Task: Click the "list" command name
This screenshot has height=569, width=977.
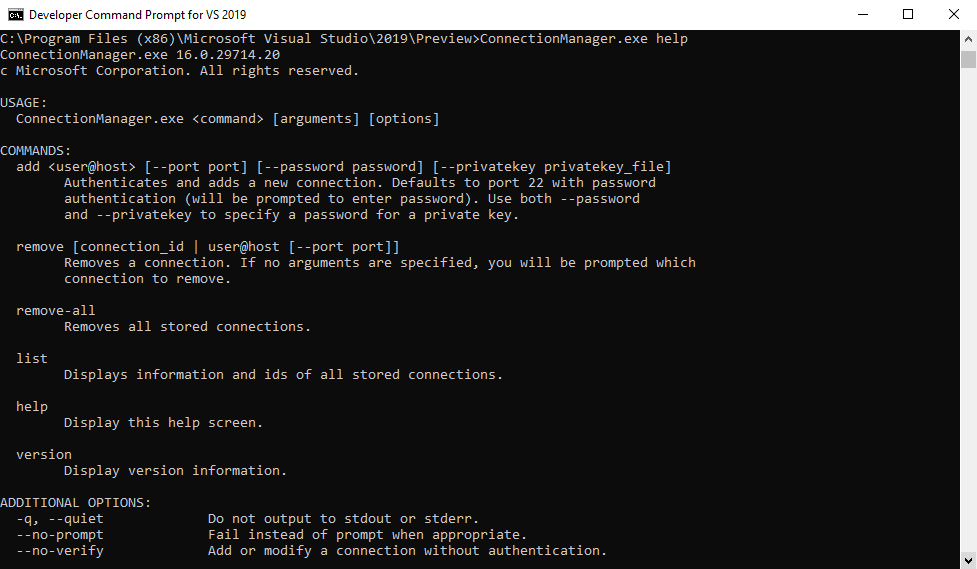Action: (32, 359)
